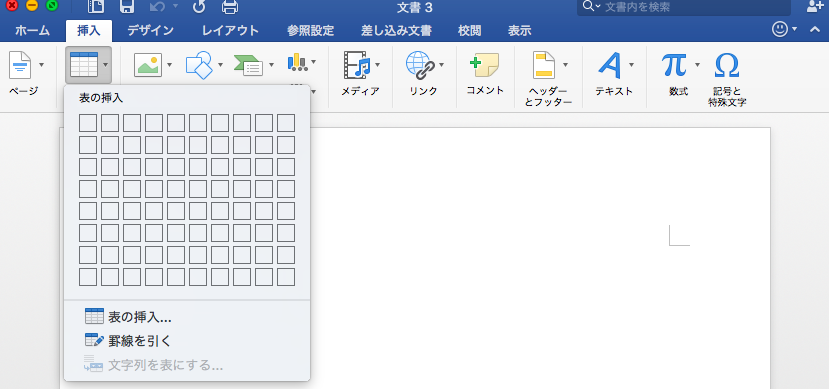The width and height of the screenshot is (829, 389).
Task: Open the search magnifier options
Action: click(x=591, y=6)
